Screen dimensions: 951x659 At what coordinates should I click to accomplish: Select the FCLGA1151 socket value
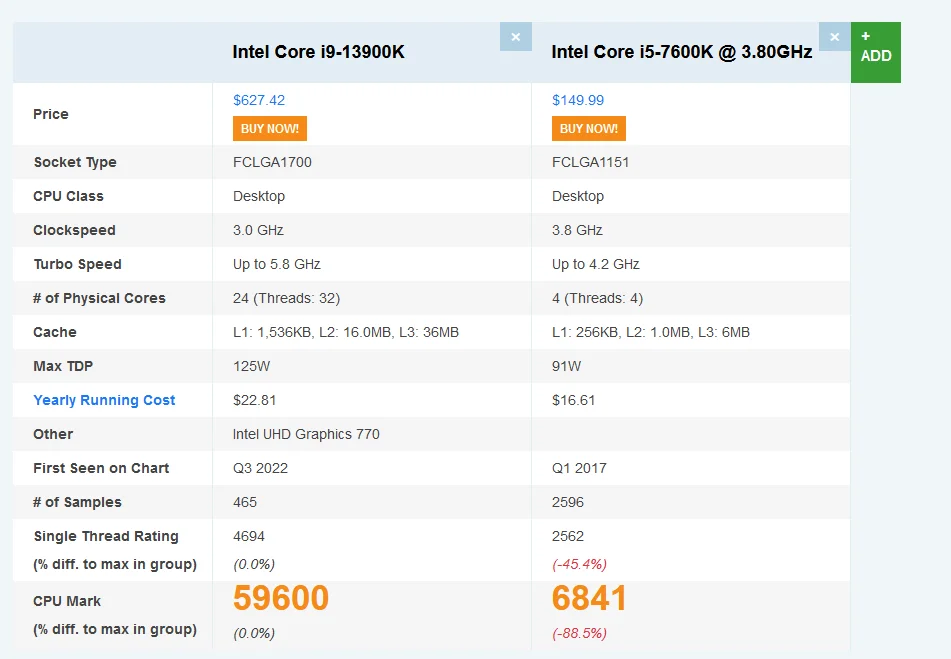click(591, 162)
